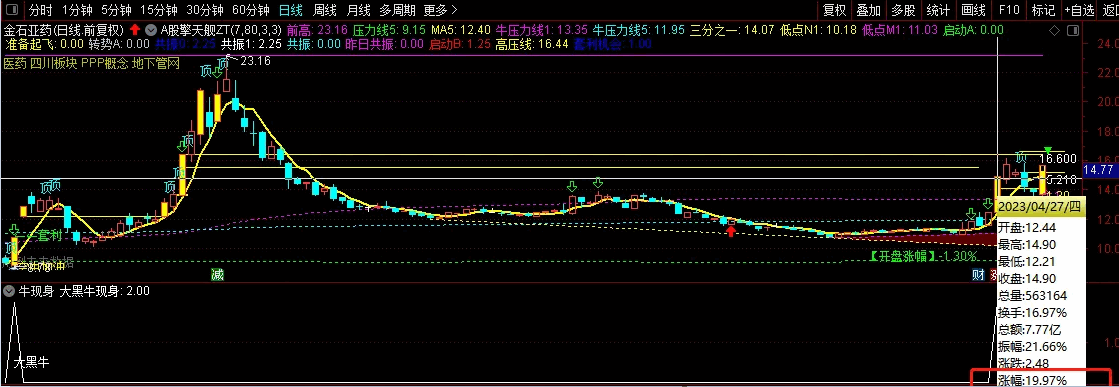1119x387 pixels.
Task: Select the 1分钟 period
Action: tap(77, 10)
